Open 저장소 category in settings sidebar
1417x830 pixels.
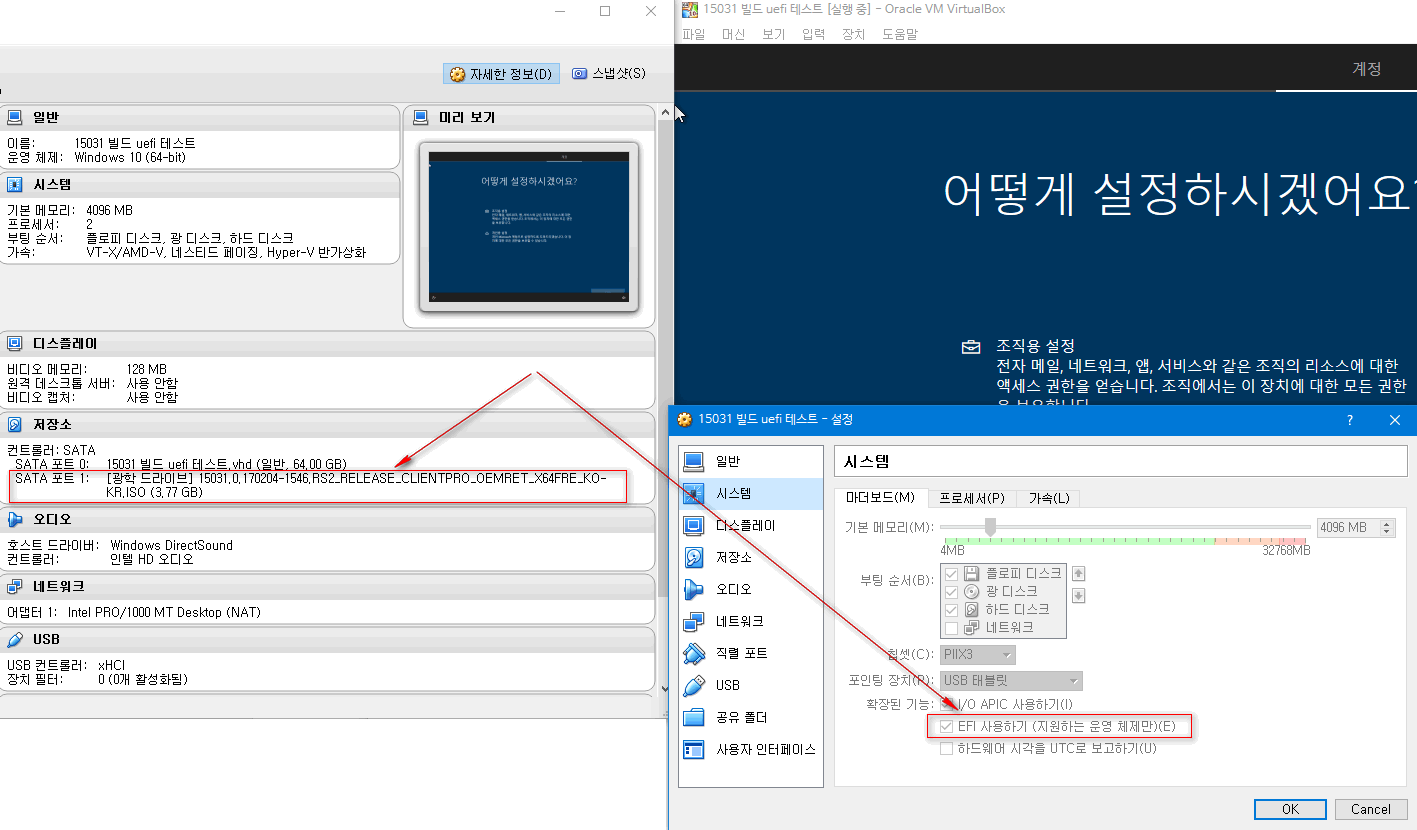pyautogui.click(x=751, y=558)
